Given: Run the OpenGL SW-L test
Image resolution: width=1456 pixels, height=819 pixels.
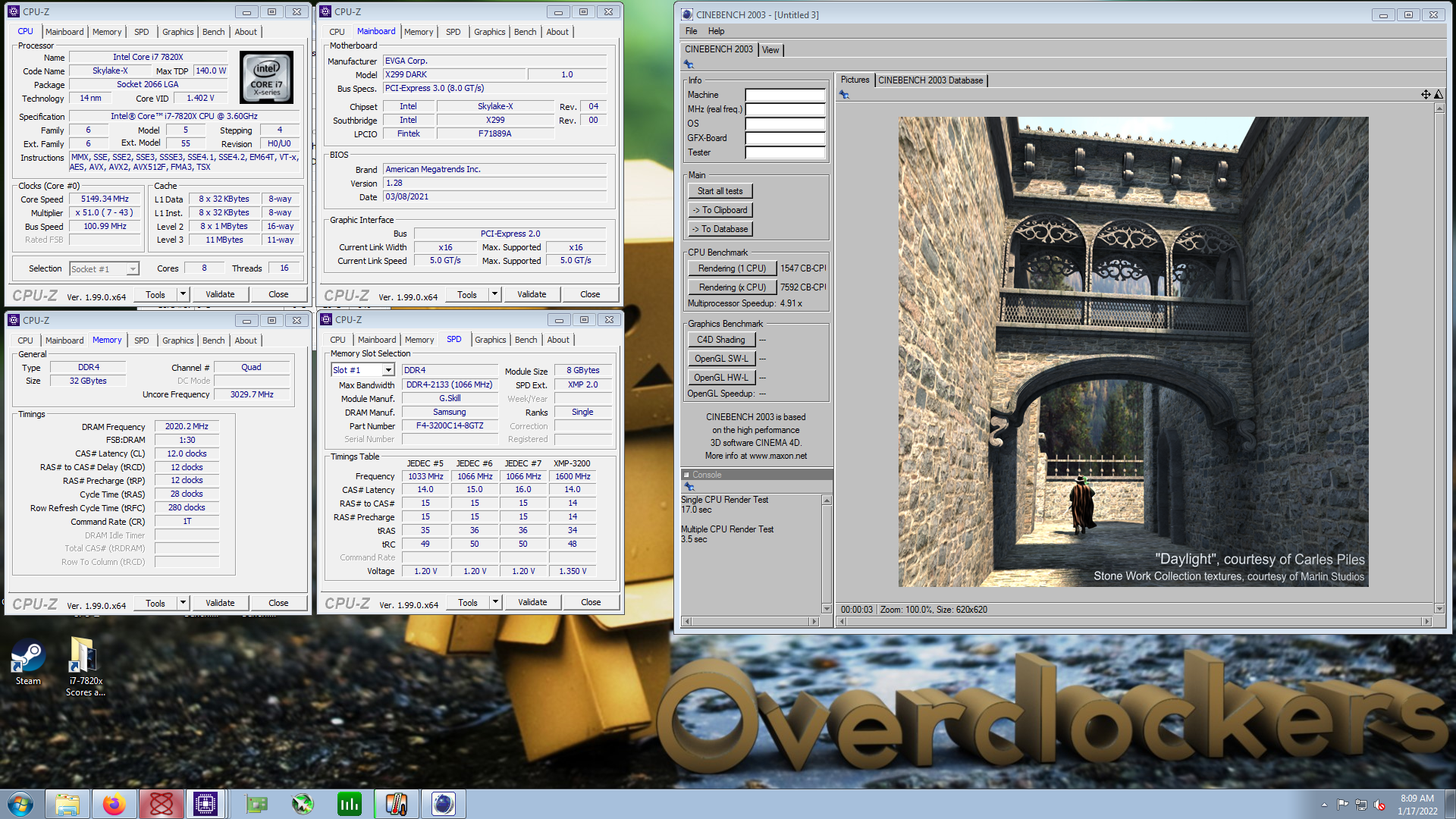Looking at the screenshot, I should (721, 359).
